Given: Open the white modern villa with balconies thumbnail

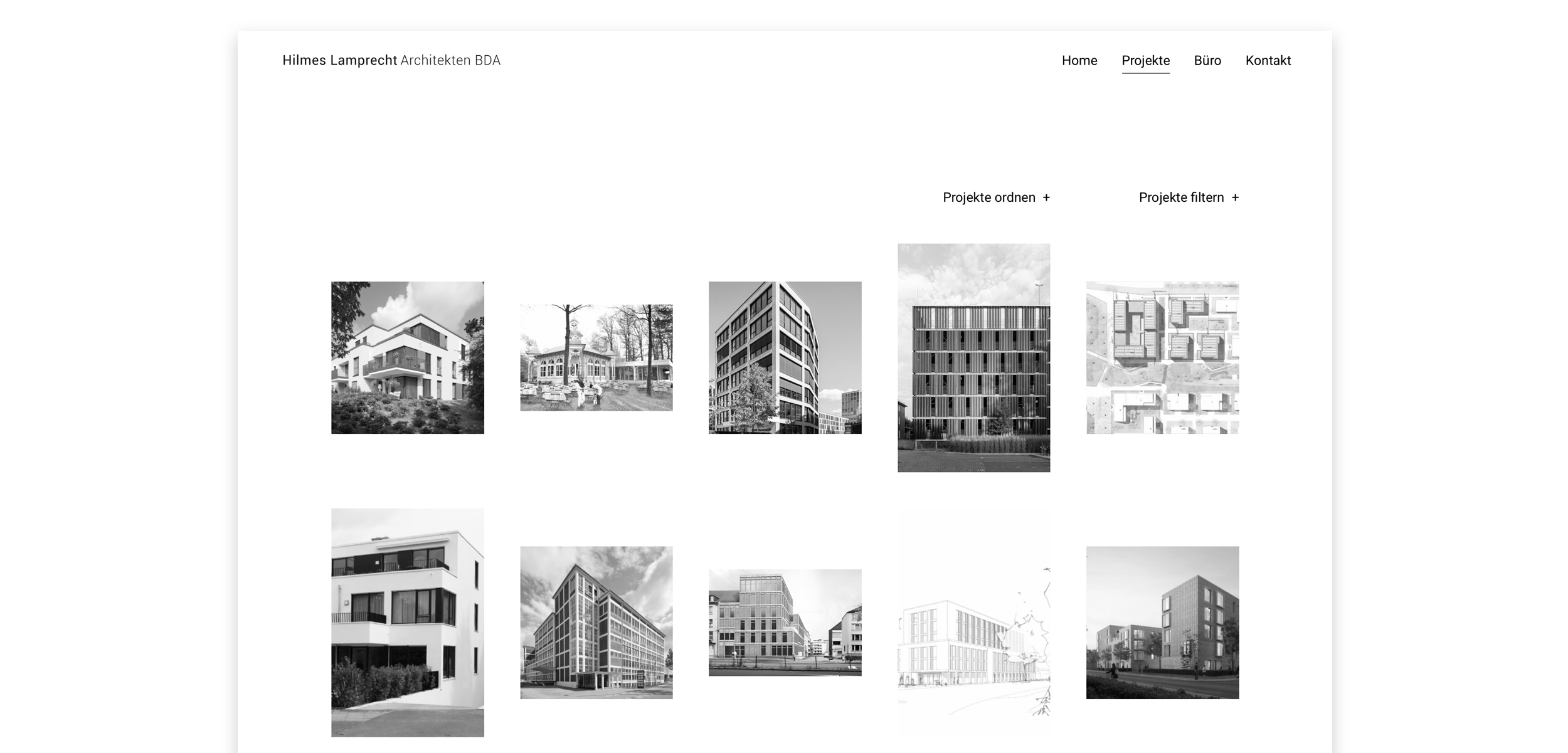Looking at the screenshot, I should tap(408, 623).
